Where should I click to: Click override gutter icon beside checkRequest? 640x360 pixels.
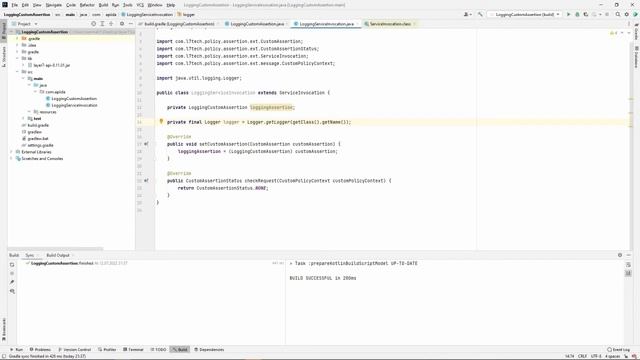pos(146,180)
